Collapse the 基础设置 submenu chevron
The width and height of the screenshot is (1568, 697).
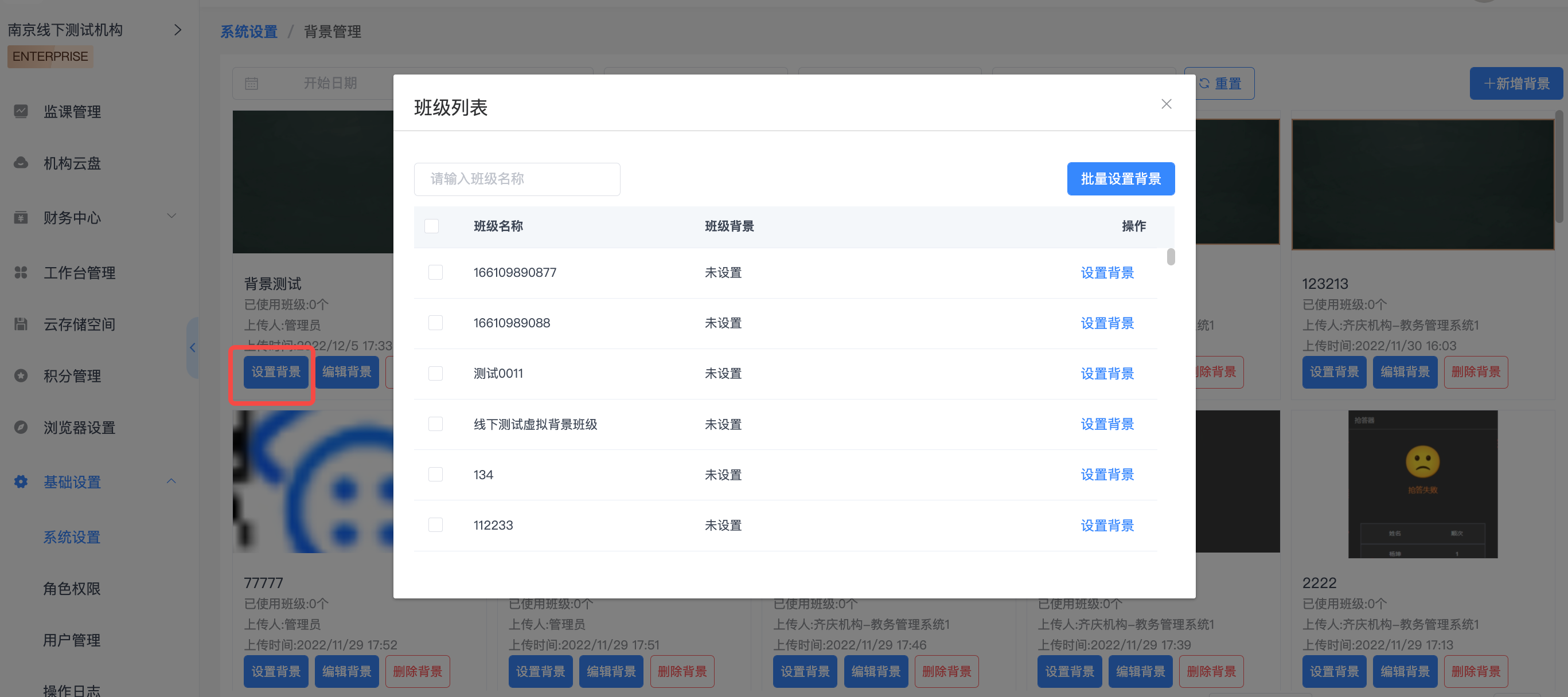click(171, 481)
